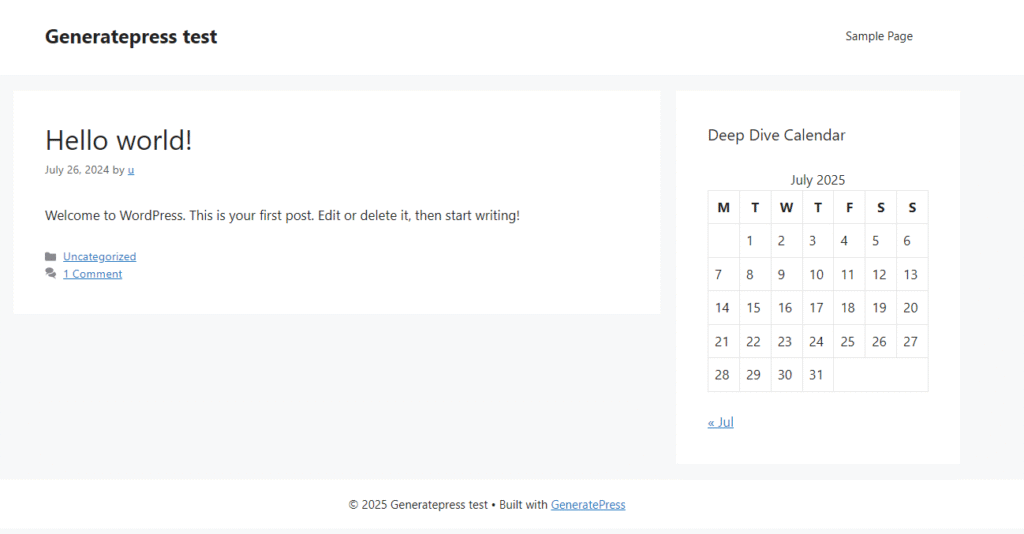1024x534 pixels.
Task: Click the Welcome to WordPress post paragraph
Action: [x=282, y=215]
